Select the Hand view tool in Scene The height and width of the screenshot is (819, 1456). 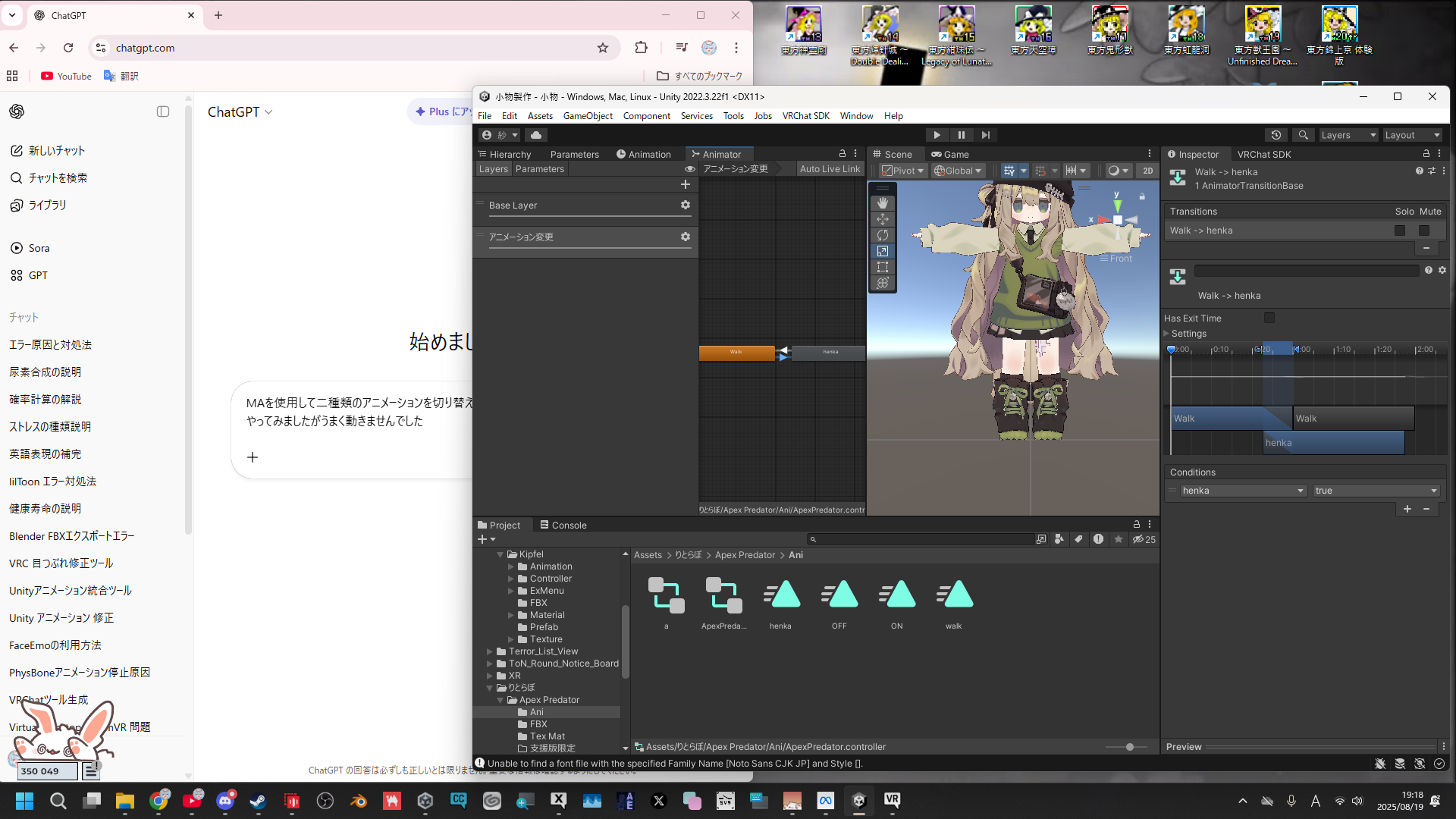coord(882,203)
